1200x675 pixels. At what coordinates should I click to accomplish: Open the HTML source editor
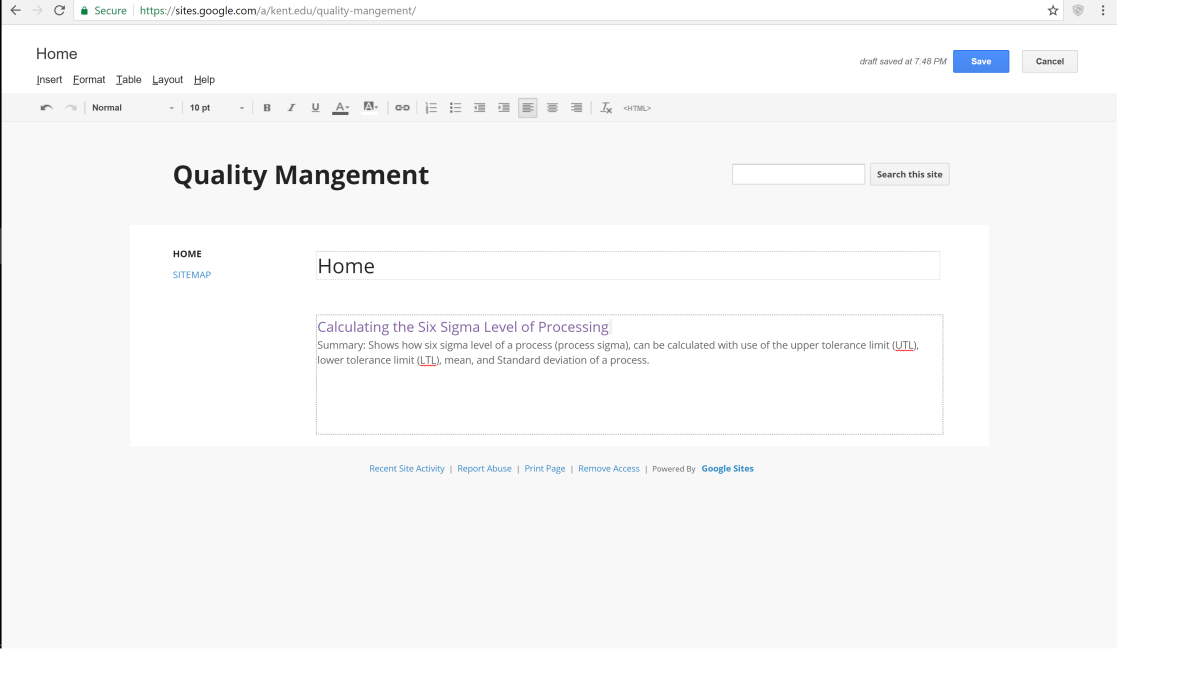click(x=637, y=108)
